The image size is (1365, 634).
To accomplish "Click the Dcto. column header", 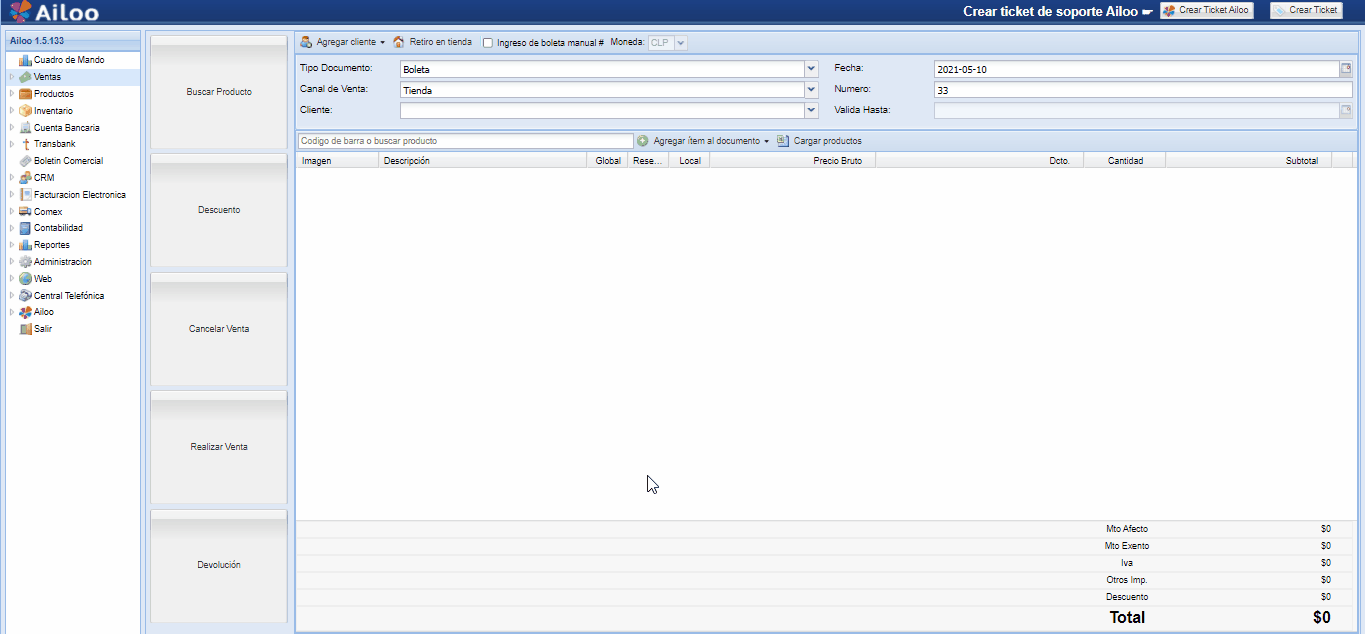I will click(x=979, y=161).
